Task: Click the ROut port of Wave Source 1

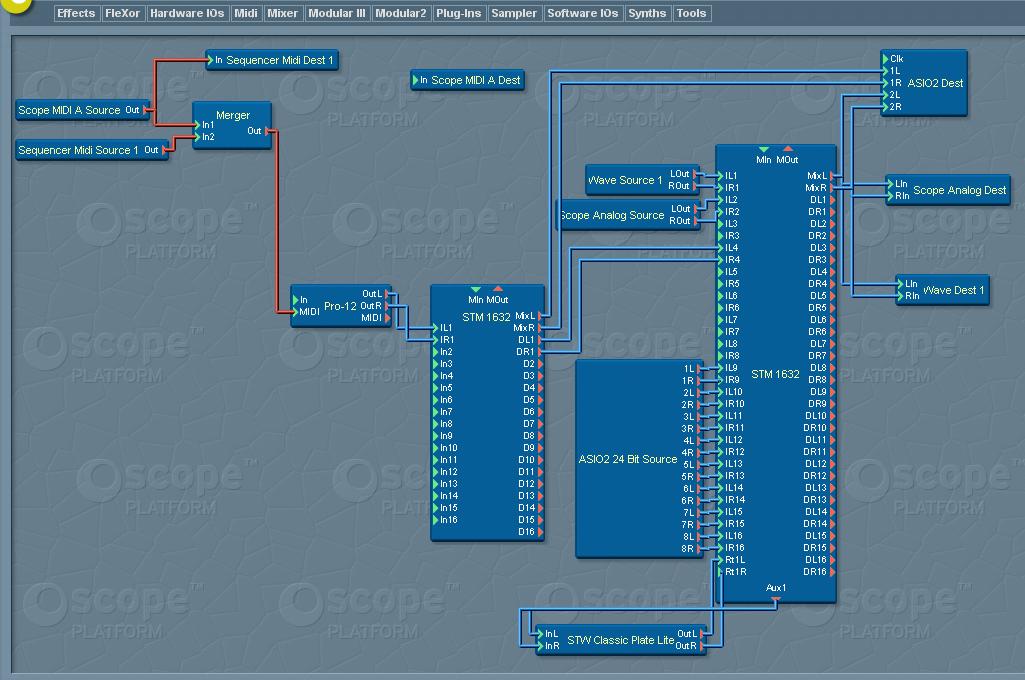Action: coord(696,186)
